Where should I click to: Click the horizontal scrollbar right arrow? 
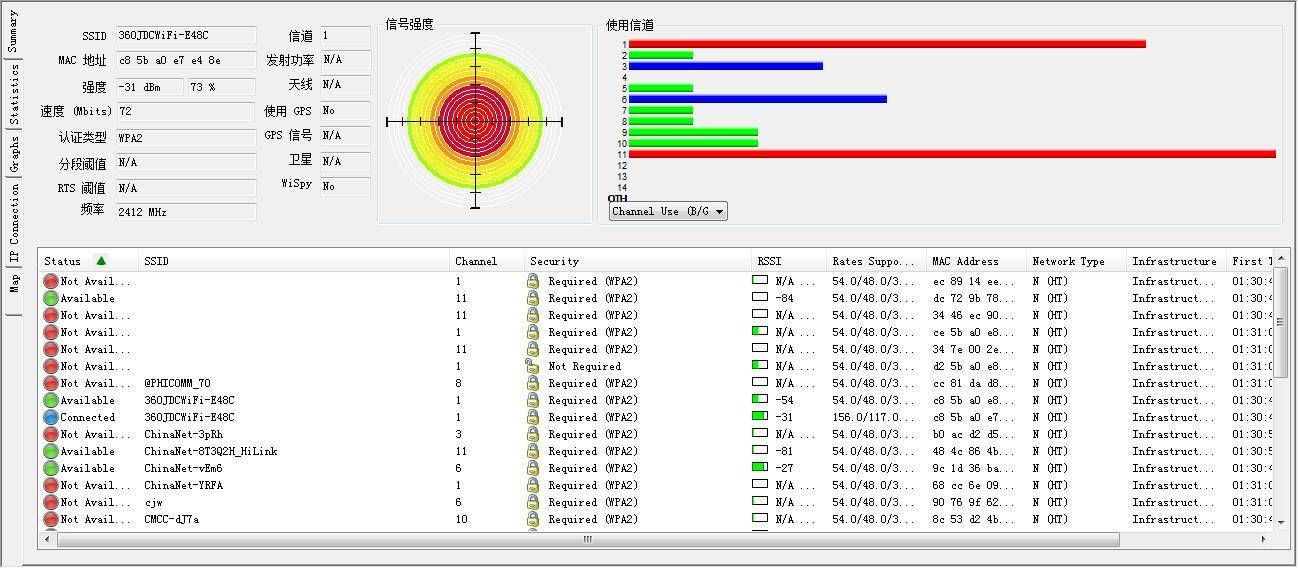[1263, 539]
